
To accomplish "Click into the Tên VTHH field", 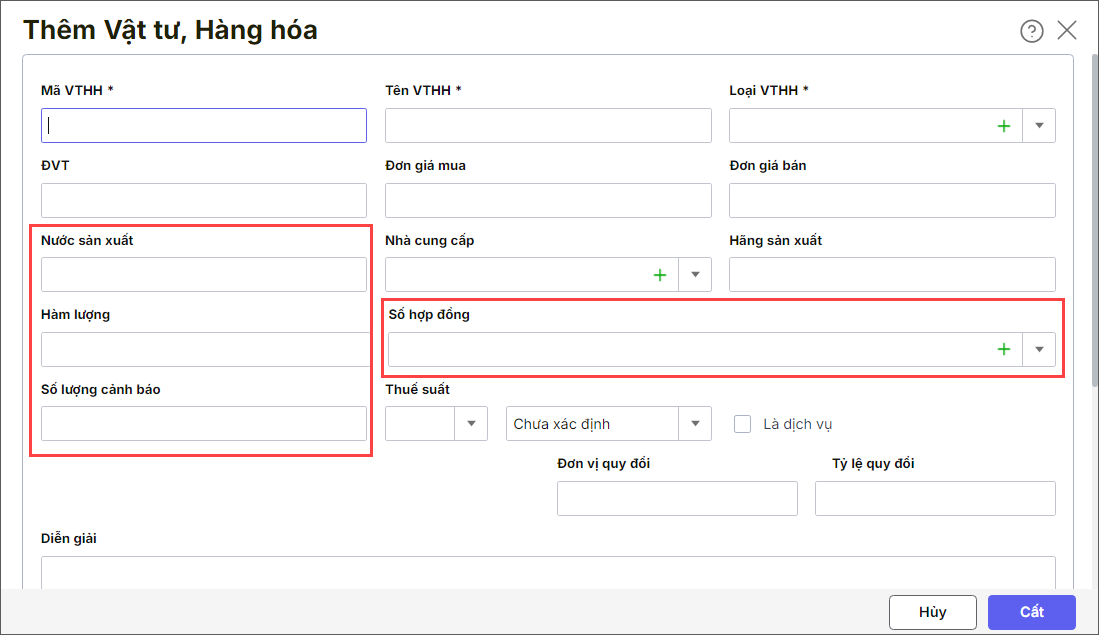I will [x=548, y=126].
